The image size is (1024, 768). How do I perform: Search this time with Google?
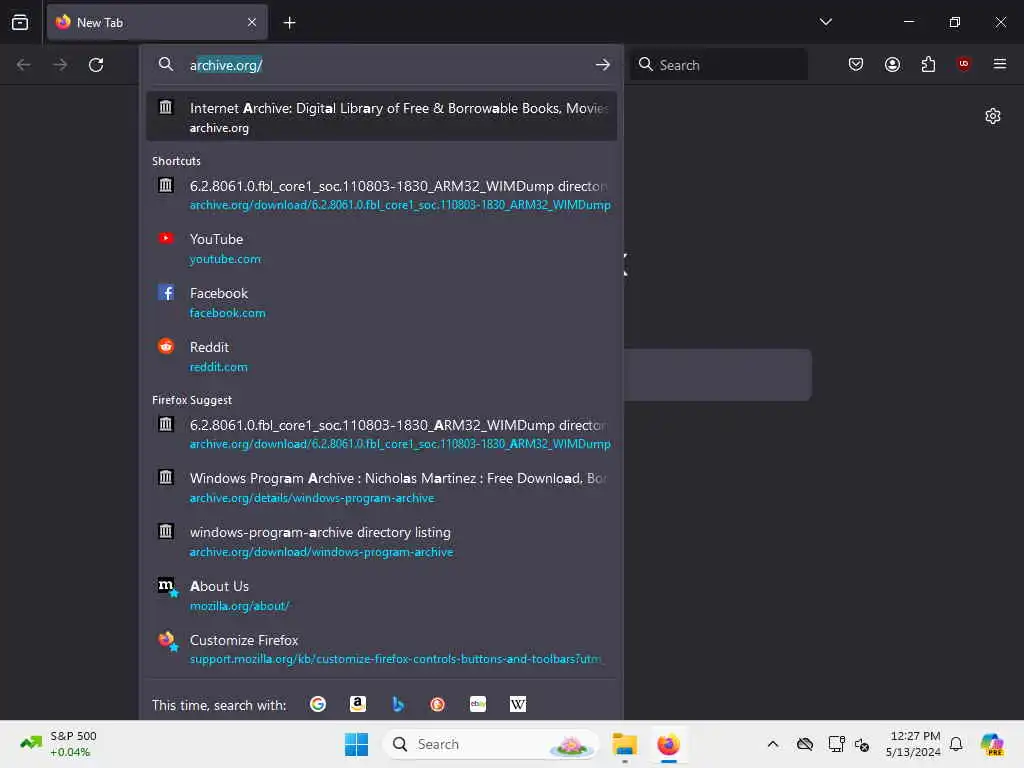318,704
